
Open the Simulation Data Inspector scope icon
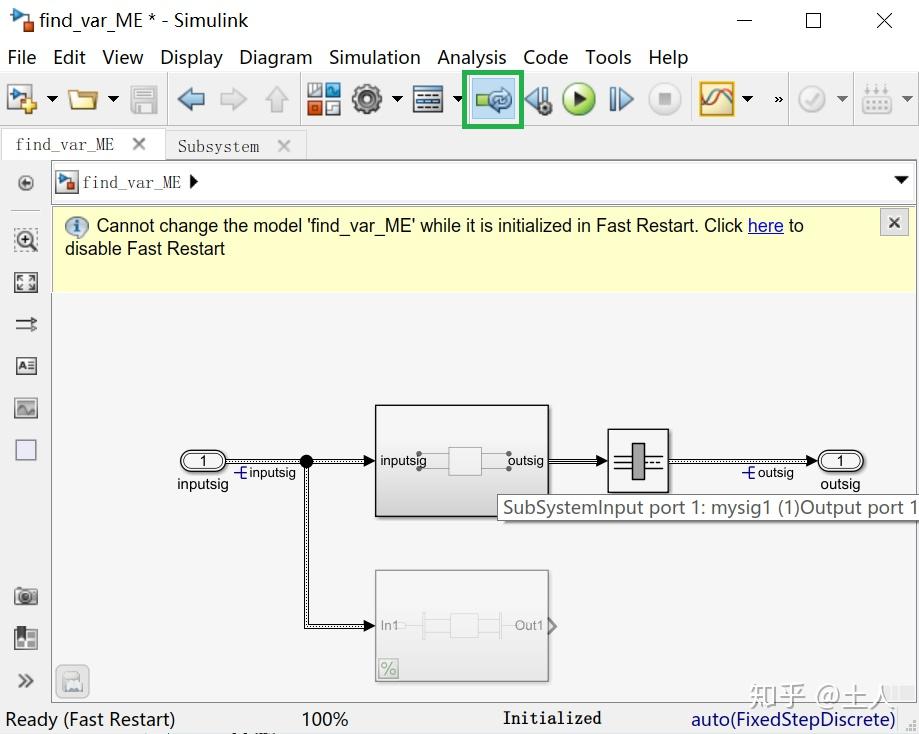point(718,99)
